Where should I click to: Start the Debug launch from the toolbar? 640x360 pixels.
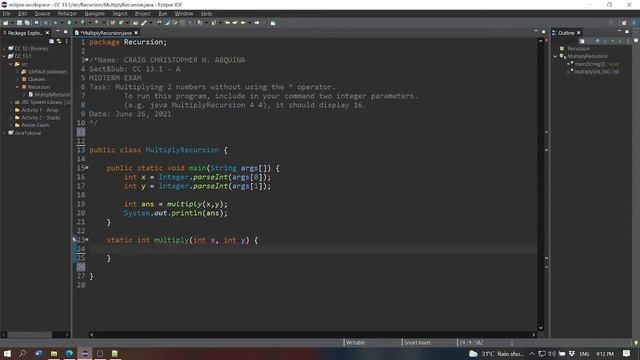click(55, 23)
